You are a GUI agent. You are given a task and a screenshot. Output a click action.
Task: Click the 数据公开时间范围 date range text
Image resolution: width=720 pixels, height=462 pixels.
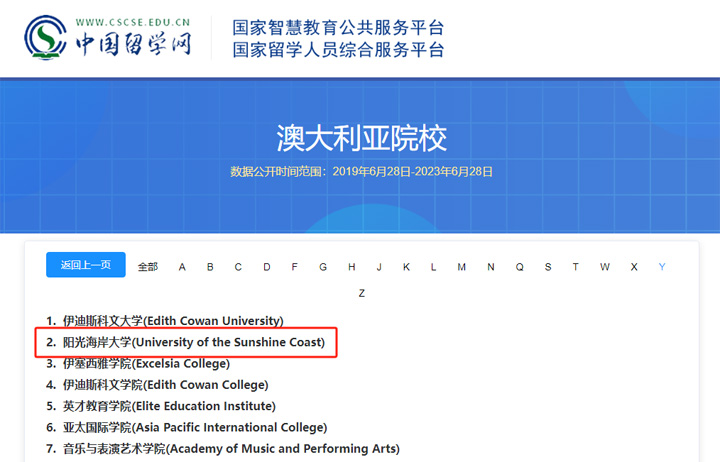(361, 172)
